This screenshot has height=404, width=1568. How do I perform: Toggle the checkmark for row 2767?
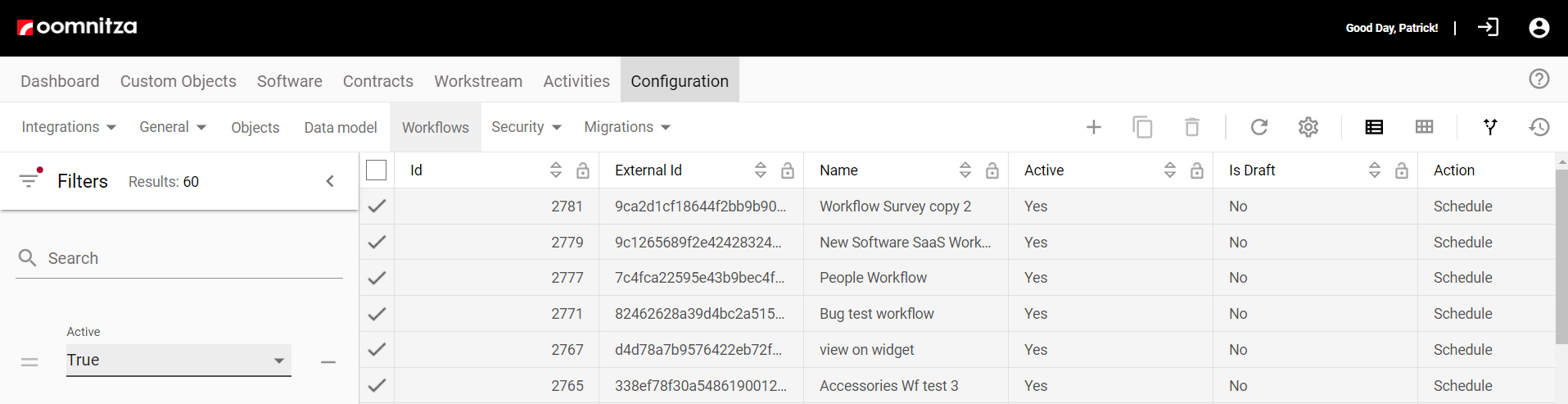pyautogui.click(x=377, y=350)
